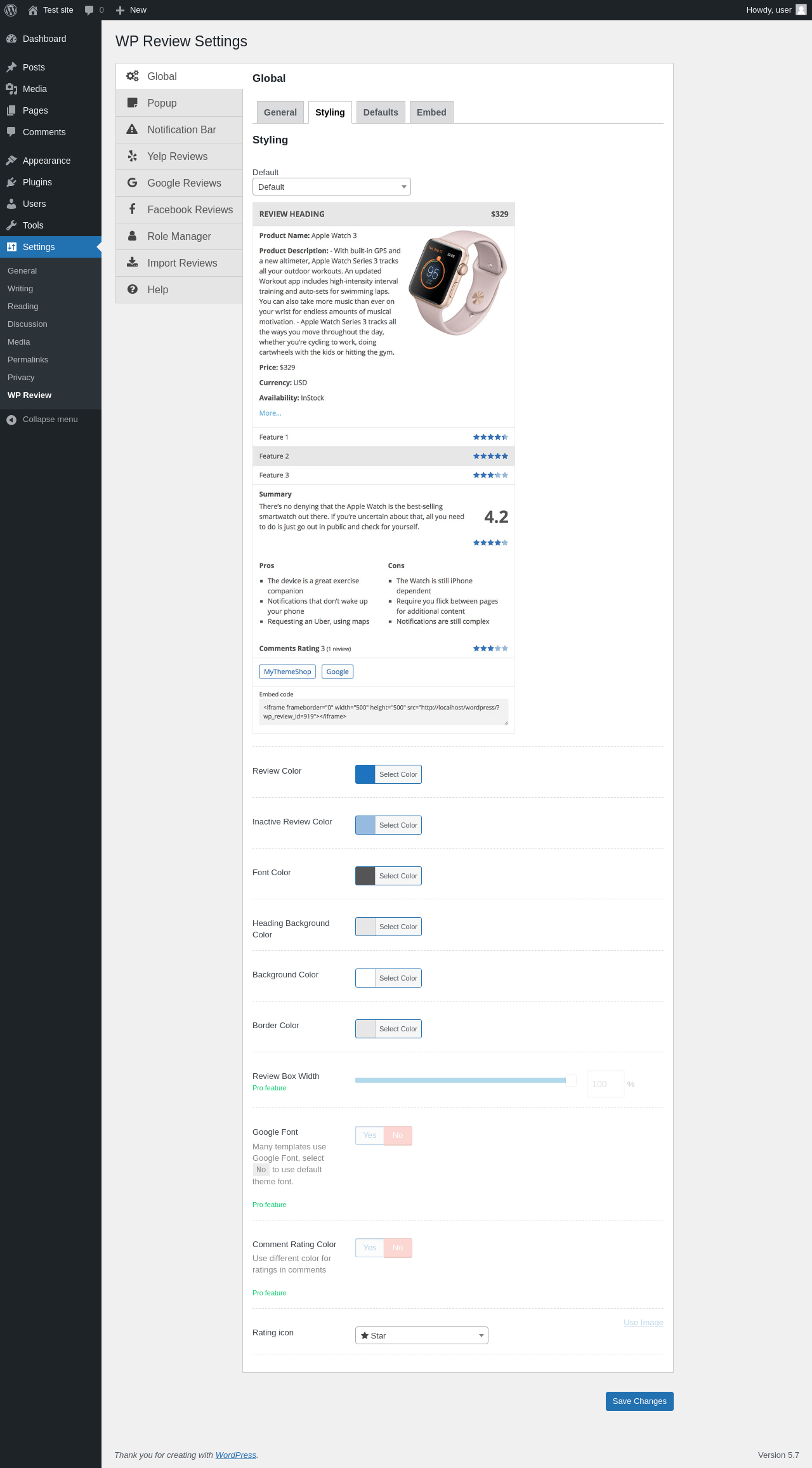Click the Import Reviews download icon

[132, 262]
